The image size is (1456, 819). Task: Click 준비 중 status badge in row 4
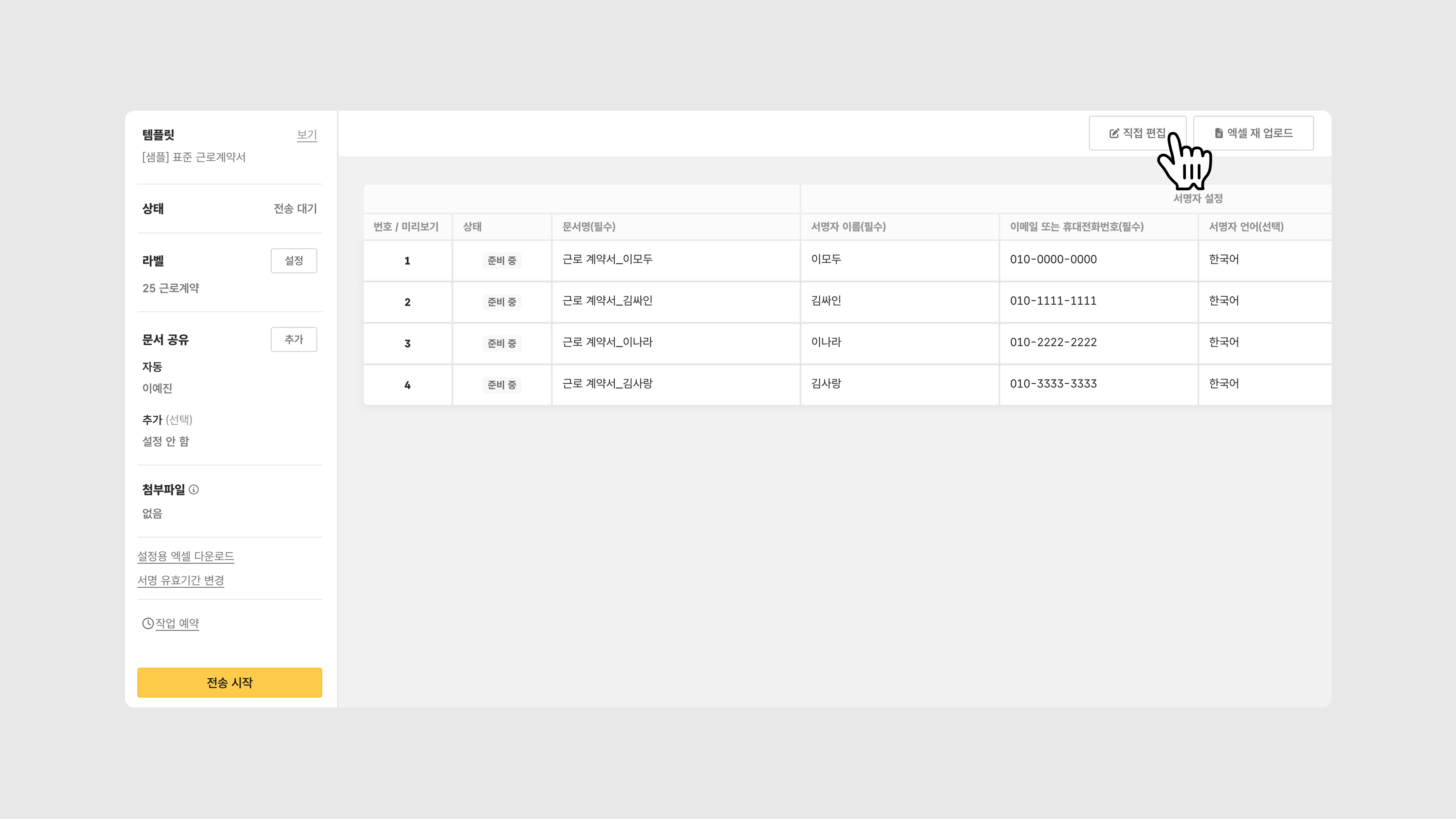point(501,385)
